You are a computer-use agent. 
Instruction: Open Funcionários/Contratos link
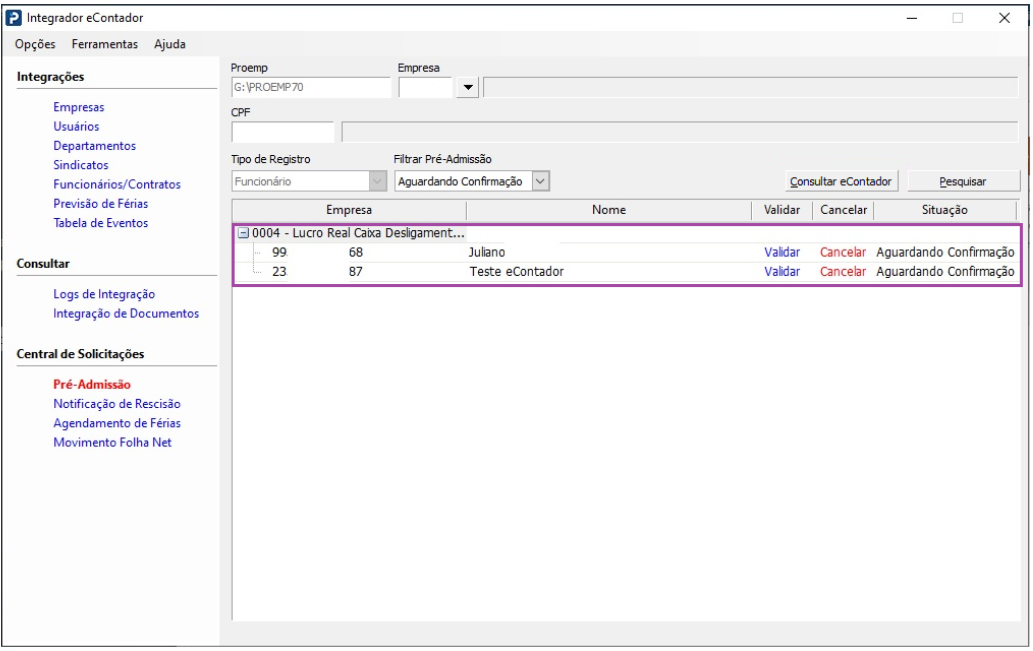click(117, 184)
